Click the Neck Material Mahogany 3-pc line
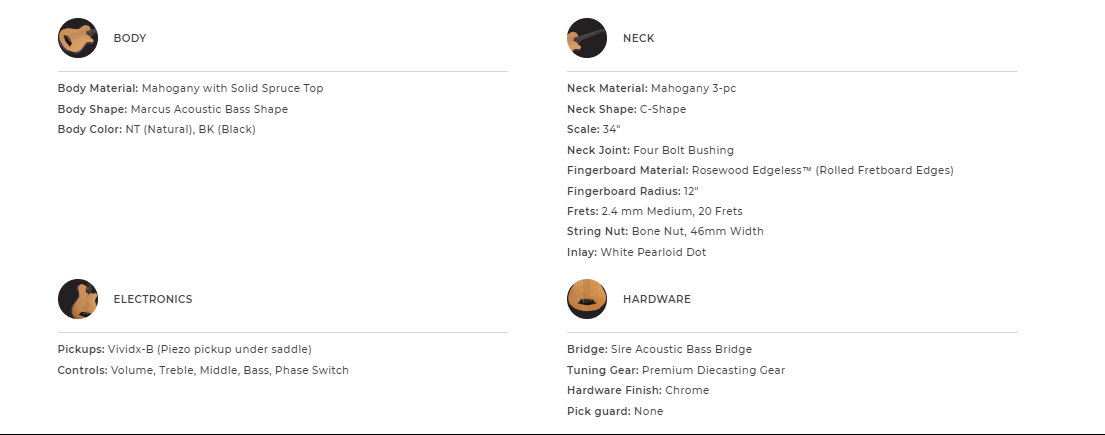1105x435 pixels. click(x=651, y=88)
